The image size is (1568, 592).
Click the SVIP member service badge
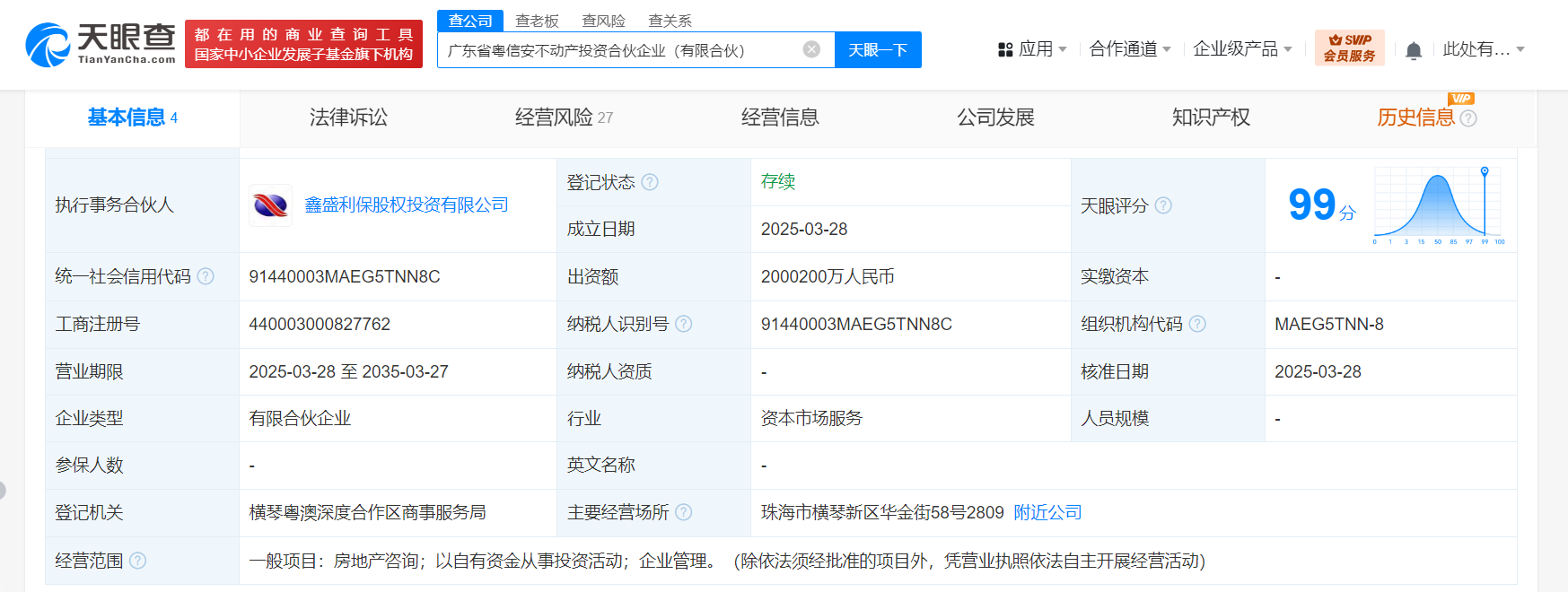coord(1349,48)
